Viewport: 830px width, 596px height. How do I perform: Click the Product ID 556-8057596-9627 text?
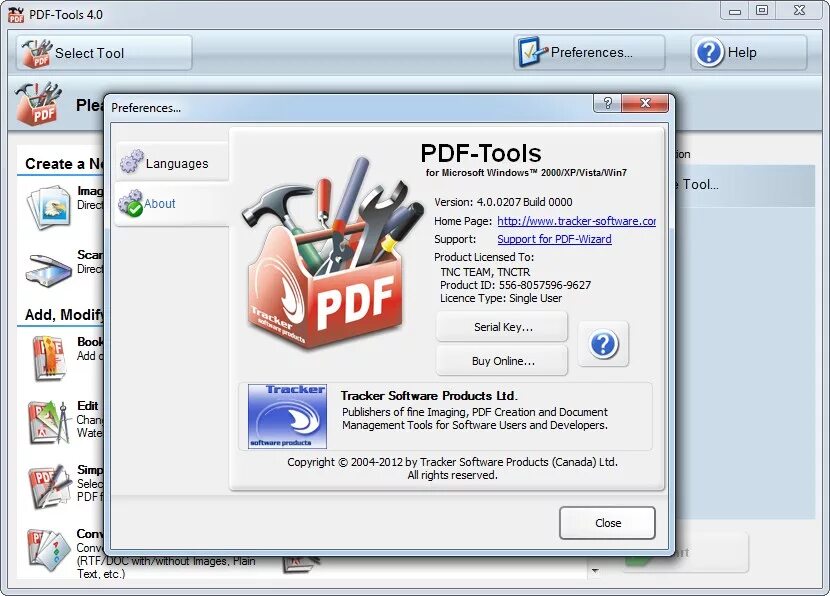click(515, 285)
